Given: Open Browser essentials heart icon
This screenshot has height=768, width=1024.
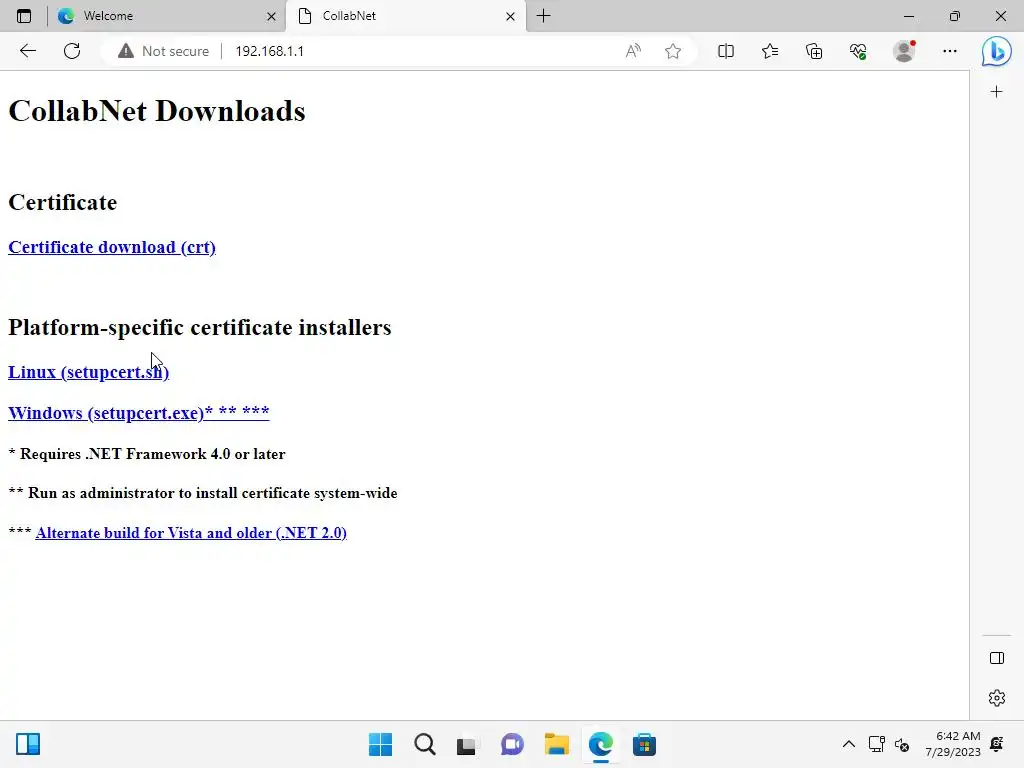Looking at the screenshot, I should tap(858, 51).
